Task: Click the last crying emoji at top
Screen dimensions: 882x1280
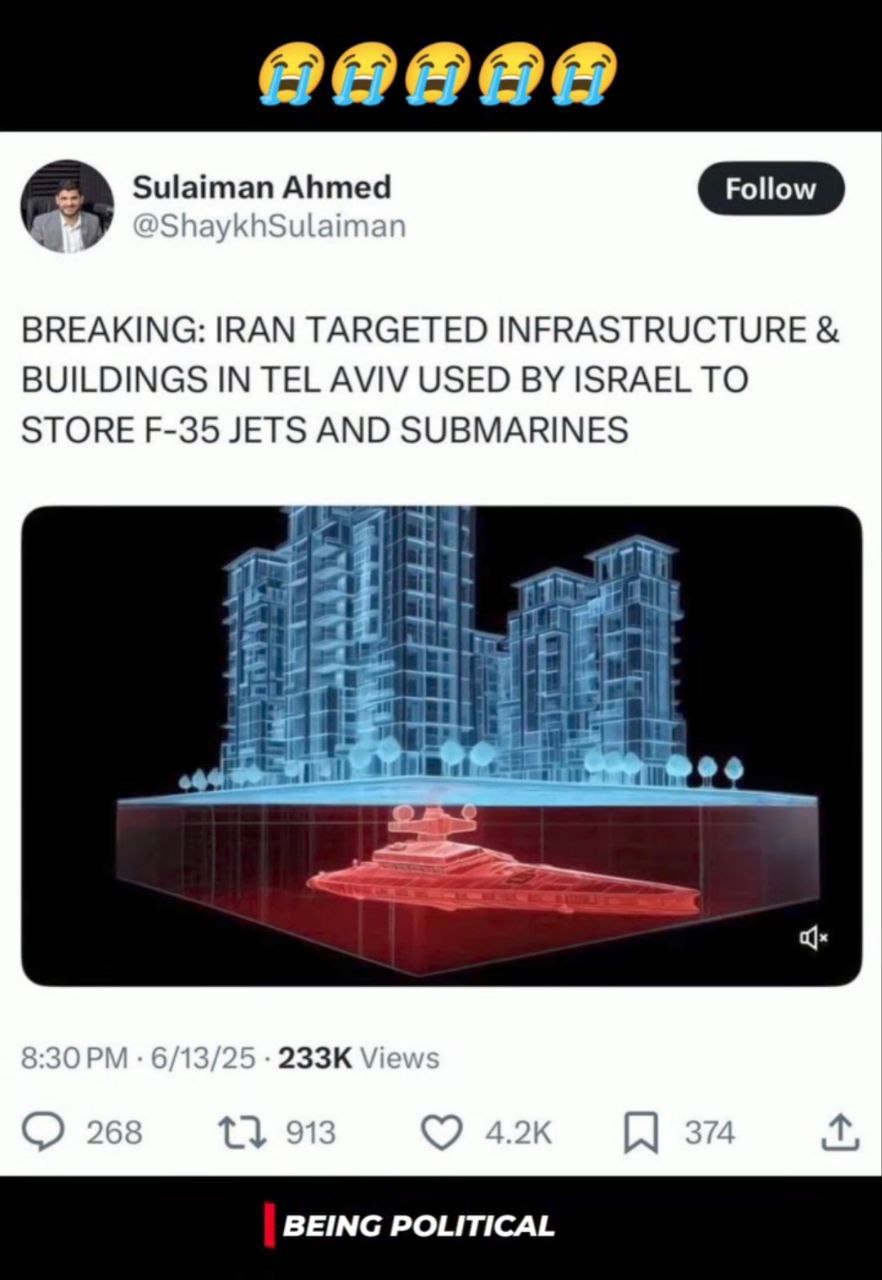Action: [586, 72]
